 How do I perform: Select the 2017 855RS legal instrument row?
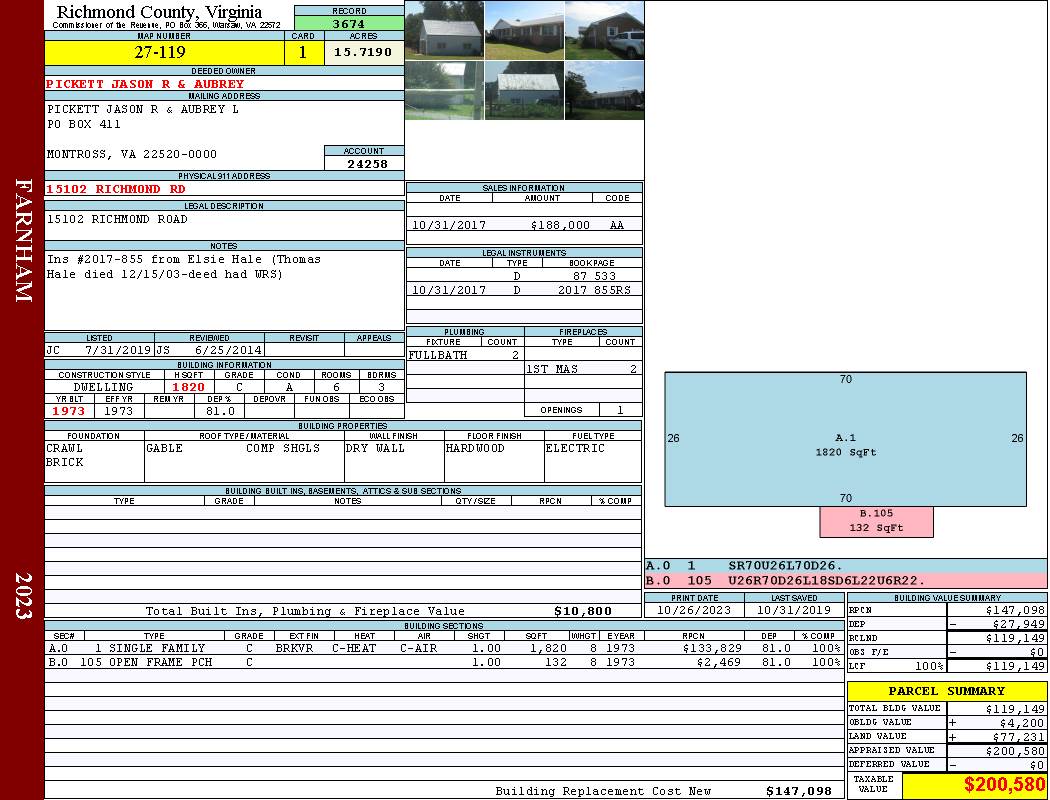[x=524, y=290]
